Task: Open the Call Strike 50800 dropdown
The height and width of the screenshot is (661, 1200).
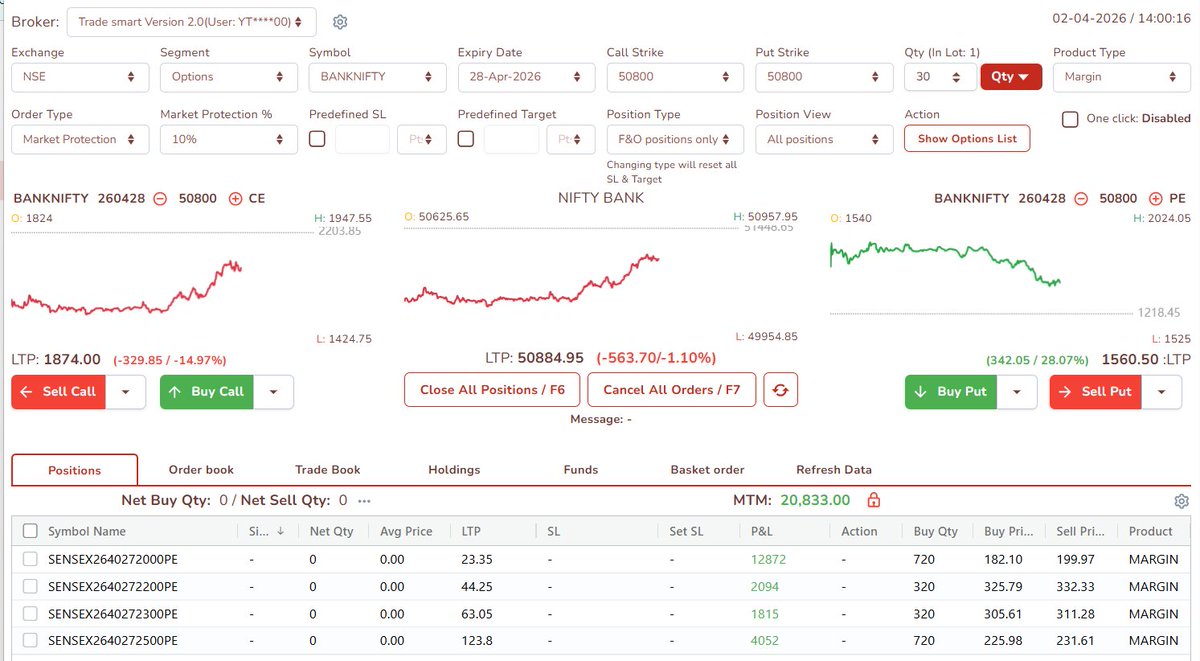Action: pos(676,77)
